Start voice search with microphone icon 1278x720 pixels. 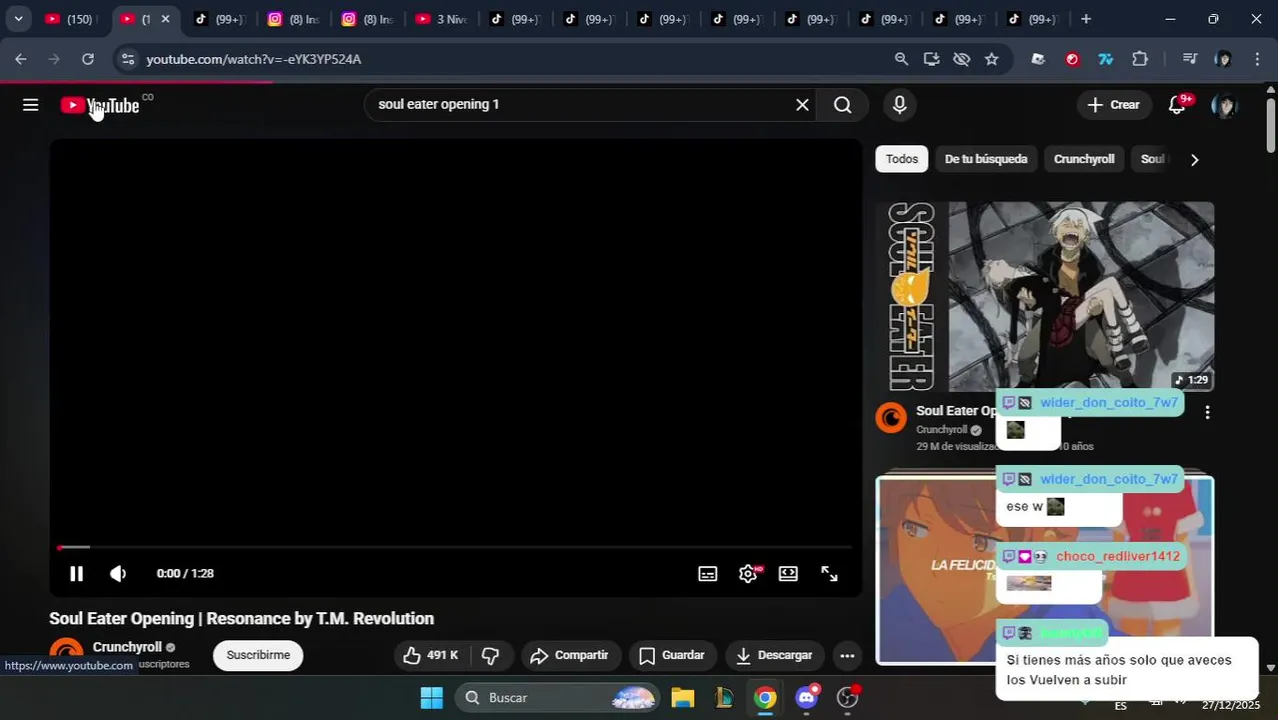[x=900, y=105]
